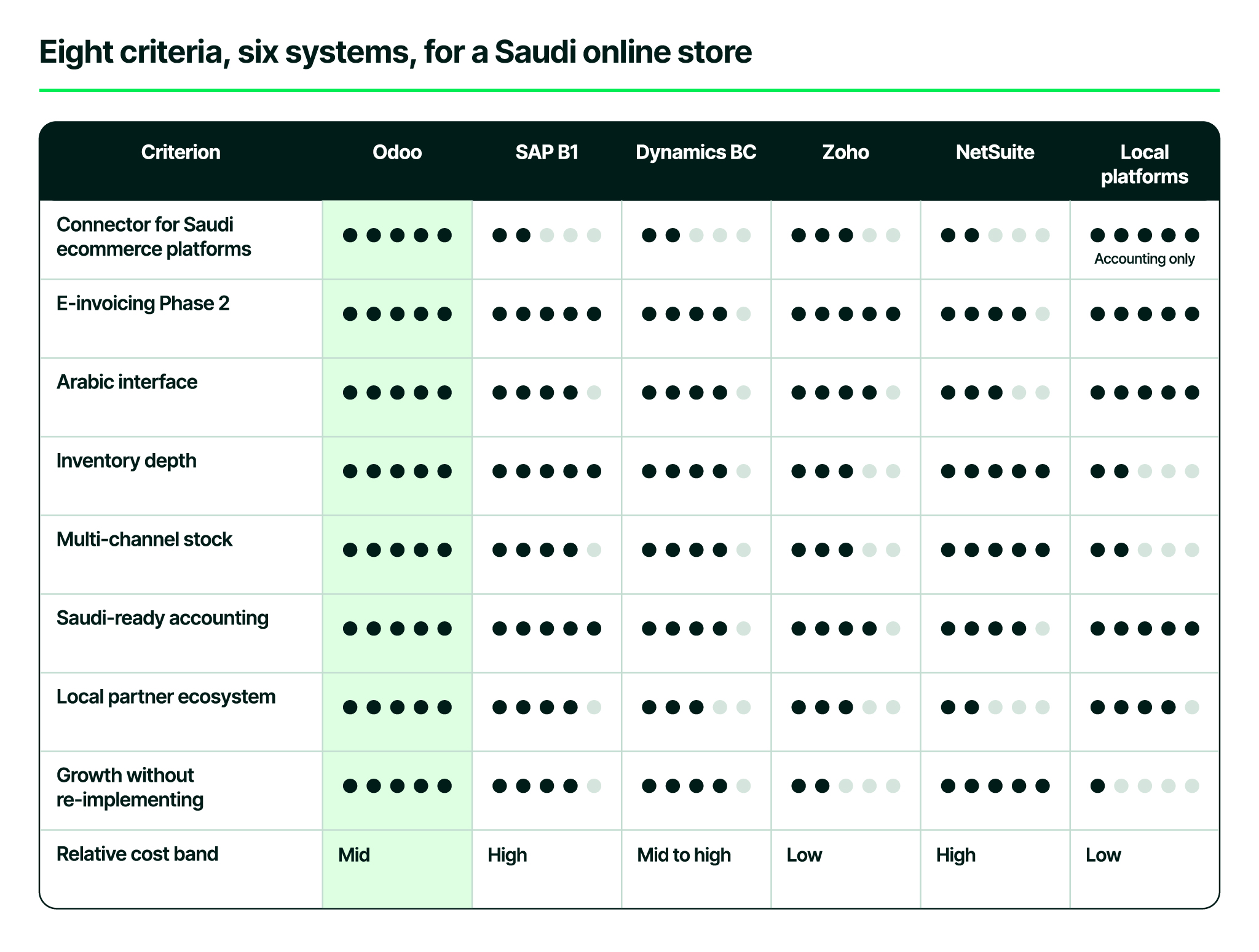Screen dimensions: 1259x952
Task: Click the 'Mid to high' cost value
Action: pos(684,855)
